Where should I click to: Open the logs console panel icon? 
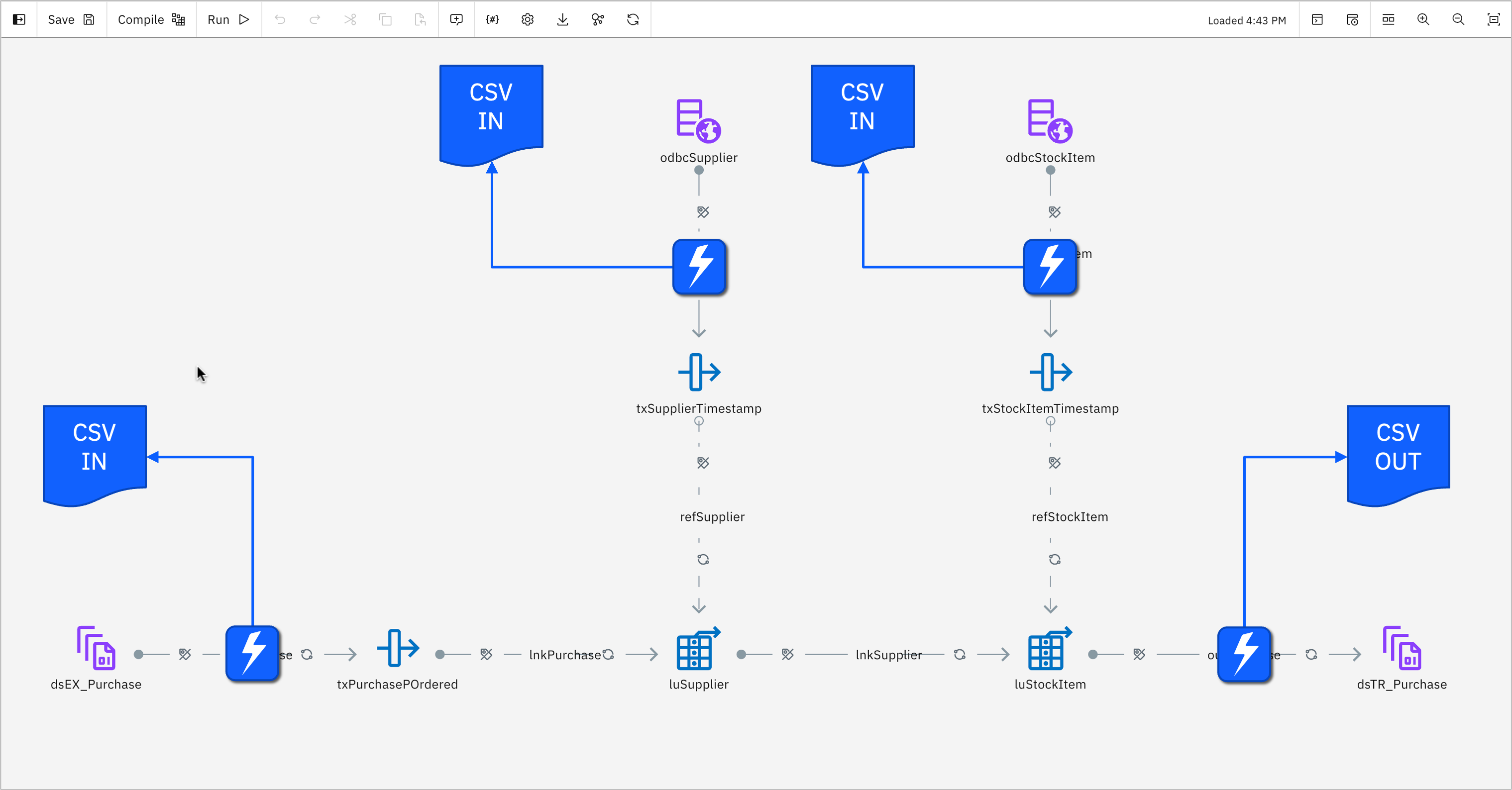[1317, 19]
